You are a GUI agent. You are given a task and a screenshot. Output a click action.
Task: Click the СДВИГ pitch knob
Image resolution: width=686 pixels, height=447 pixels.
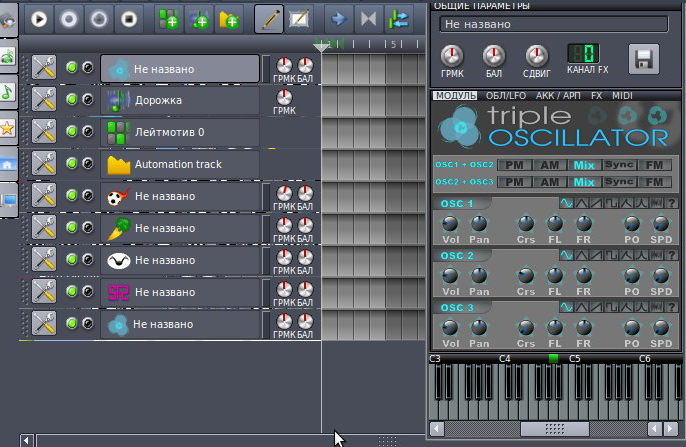536,56
